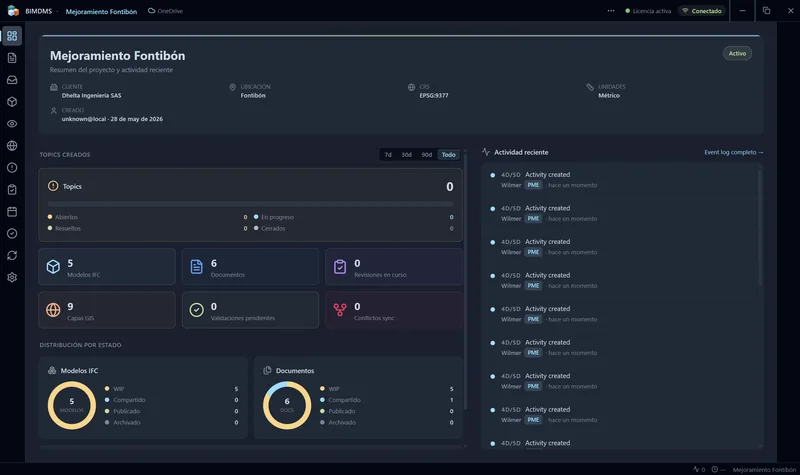This screenshot has width=800, height=475.
Task: Open the validations checkmark icon in sidebar
Action: pos(12,234)
